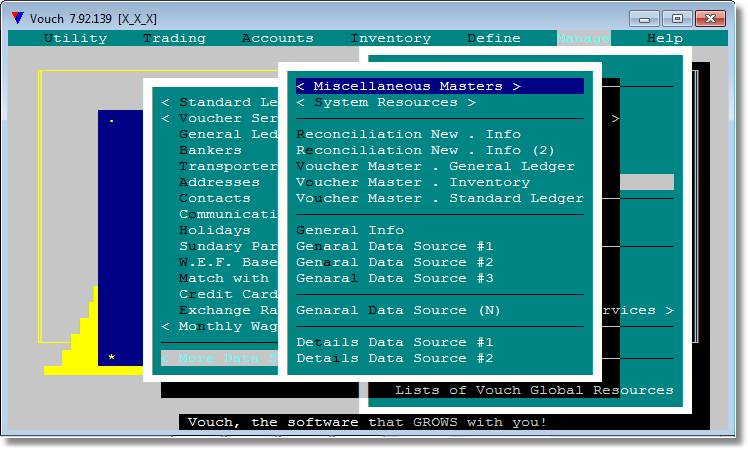
Task: Select Genaral Data Source (N)
Action: coord(398,310)
